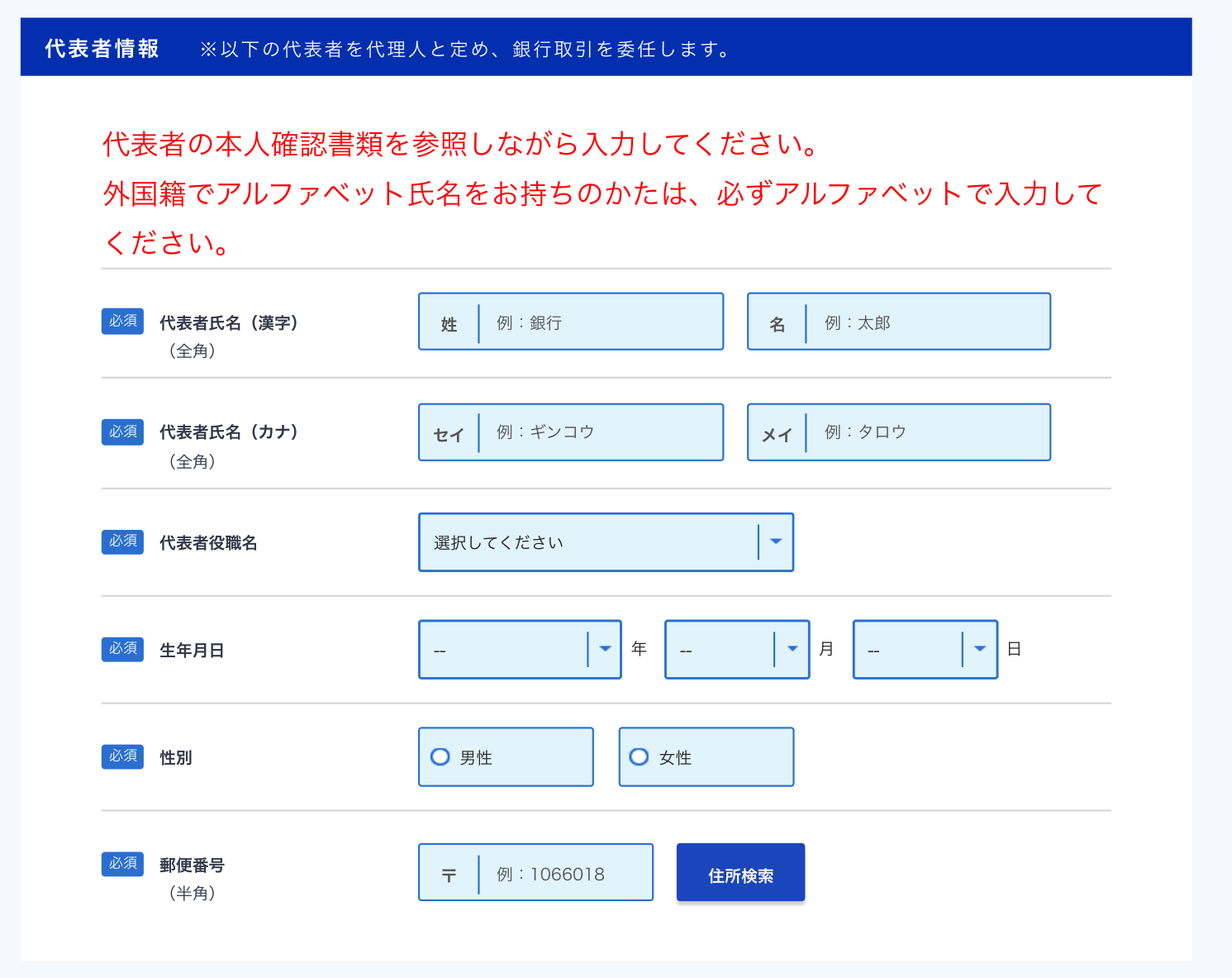Click the 姓 prefix label in name field

click(x=449, y=324)
